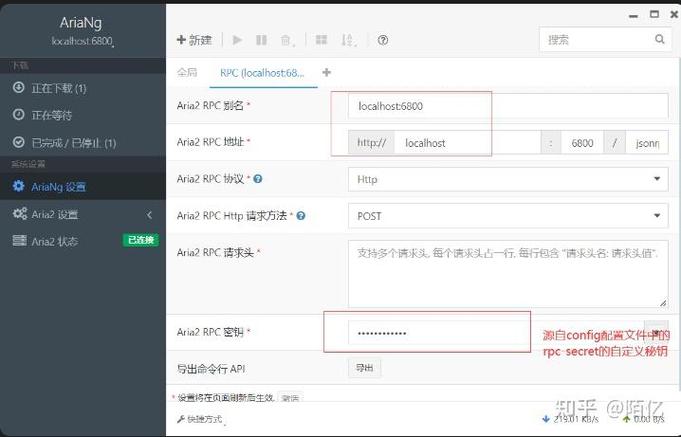Screen dimensions: 681x437
Task: Open 已完成 / 已停止 (1) list
Action: (83, 142)
